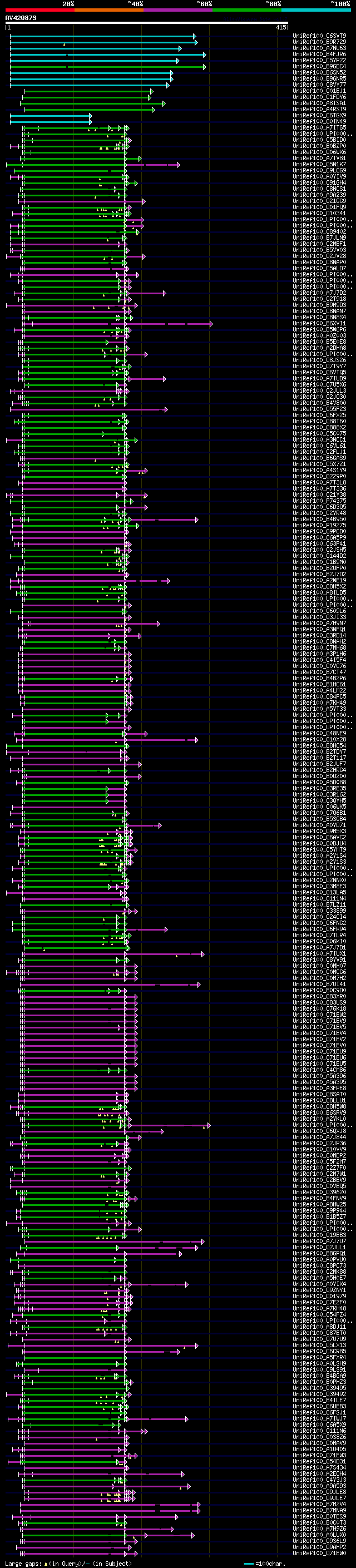
Task: Select hit label UniRef100_A2EQH4
Action: coord(319,1474)
